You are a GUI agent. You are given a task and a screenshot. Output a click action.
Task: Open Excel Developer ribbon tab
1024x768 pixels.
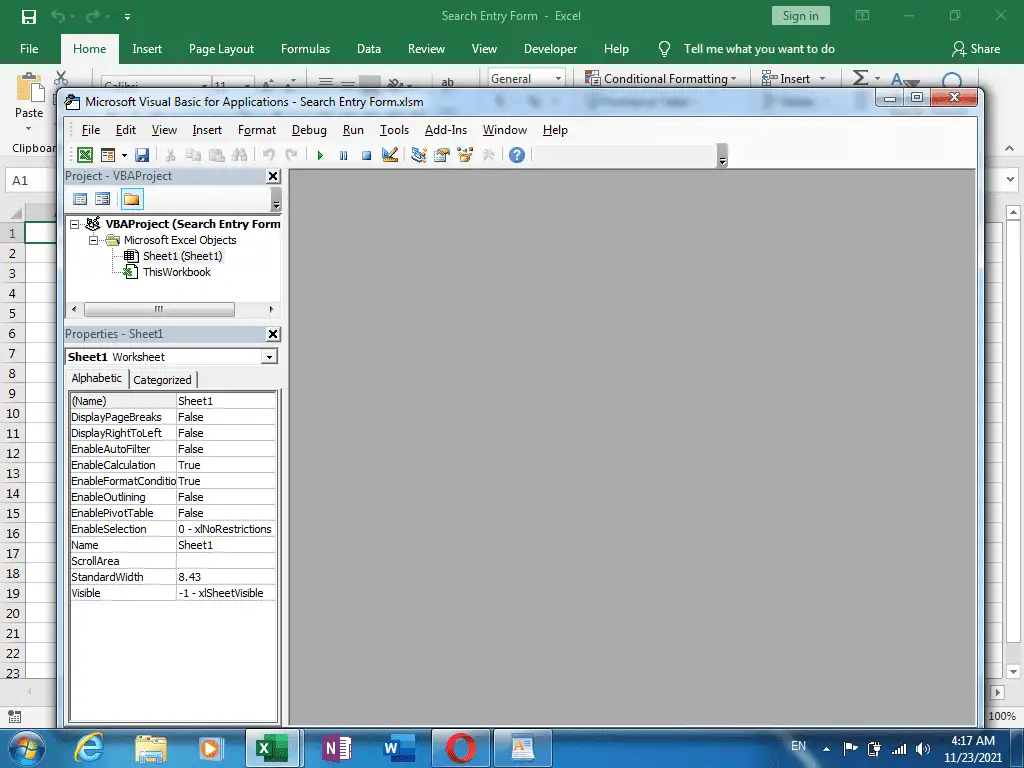pos(550,49)
